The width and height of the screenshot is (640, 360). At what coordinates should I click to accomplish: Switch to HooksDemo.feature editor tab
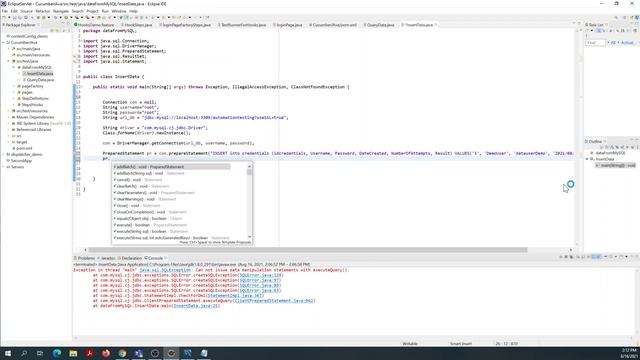click(95, 25)
